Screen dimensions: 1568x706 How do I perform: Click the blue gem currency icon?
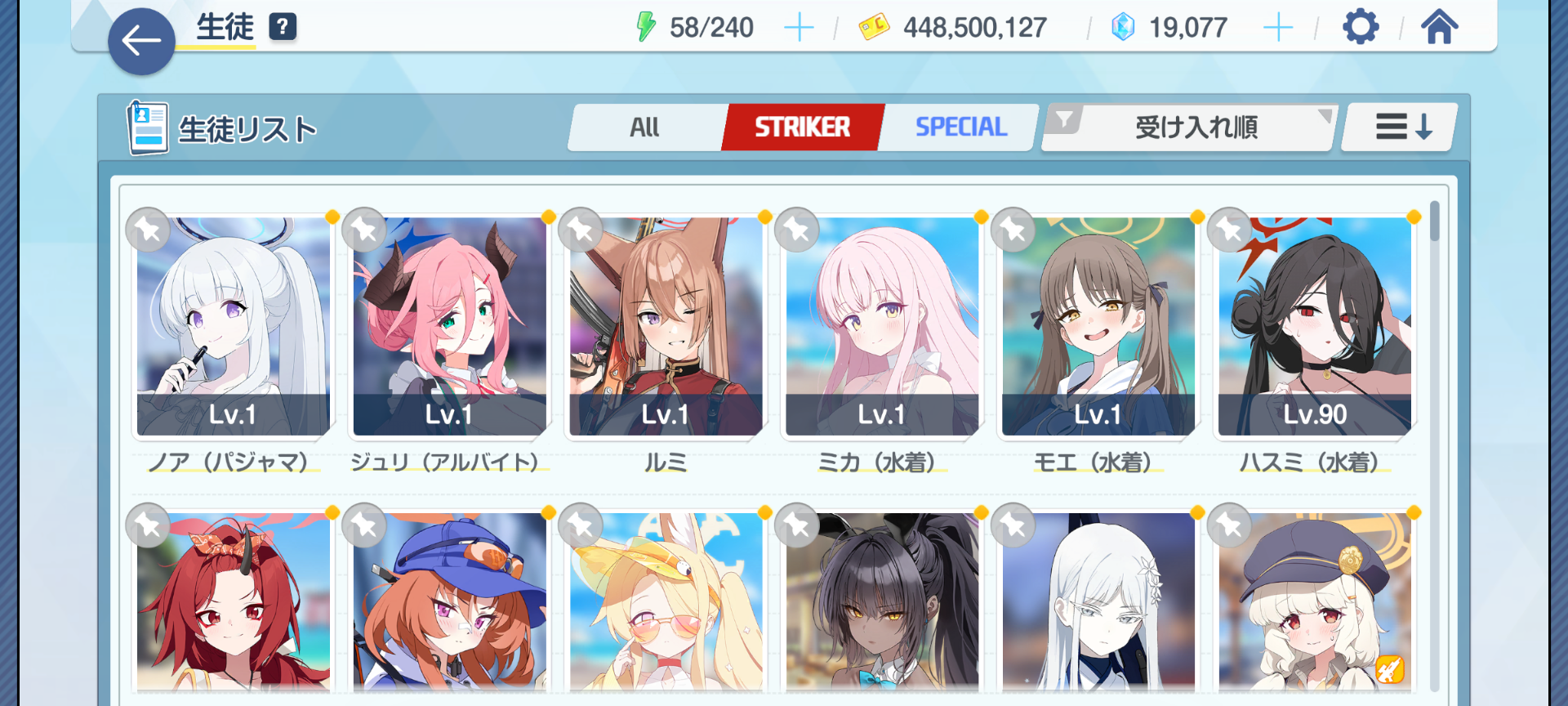pos(1123,27)
